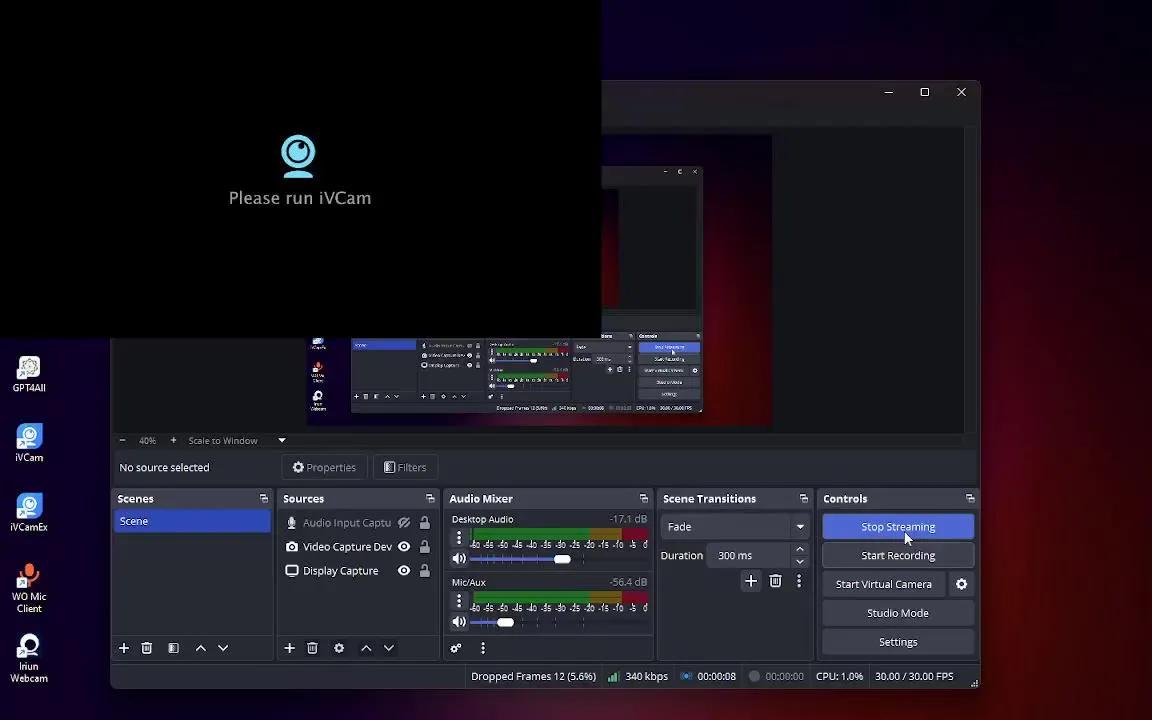The width and height of the screenshot is (1152, 720).
Task: Click Start Recording button
Action: (x=898, y=555)
